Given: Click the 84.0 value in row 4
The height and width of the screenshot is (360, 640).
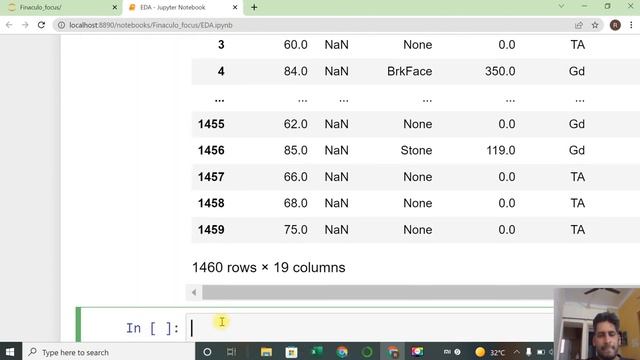Looking at the screenshot, I should pos(296,71).
